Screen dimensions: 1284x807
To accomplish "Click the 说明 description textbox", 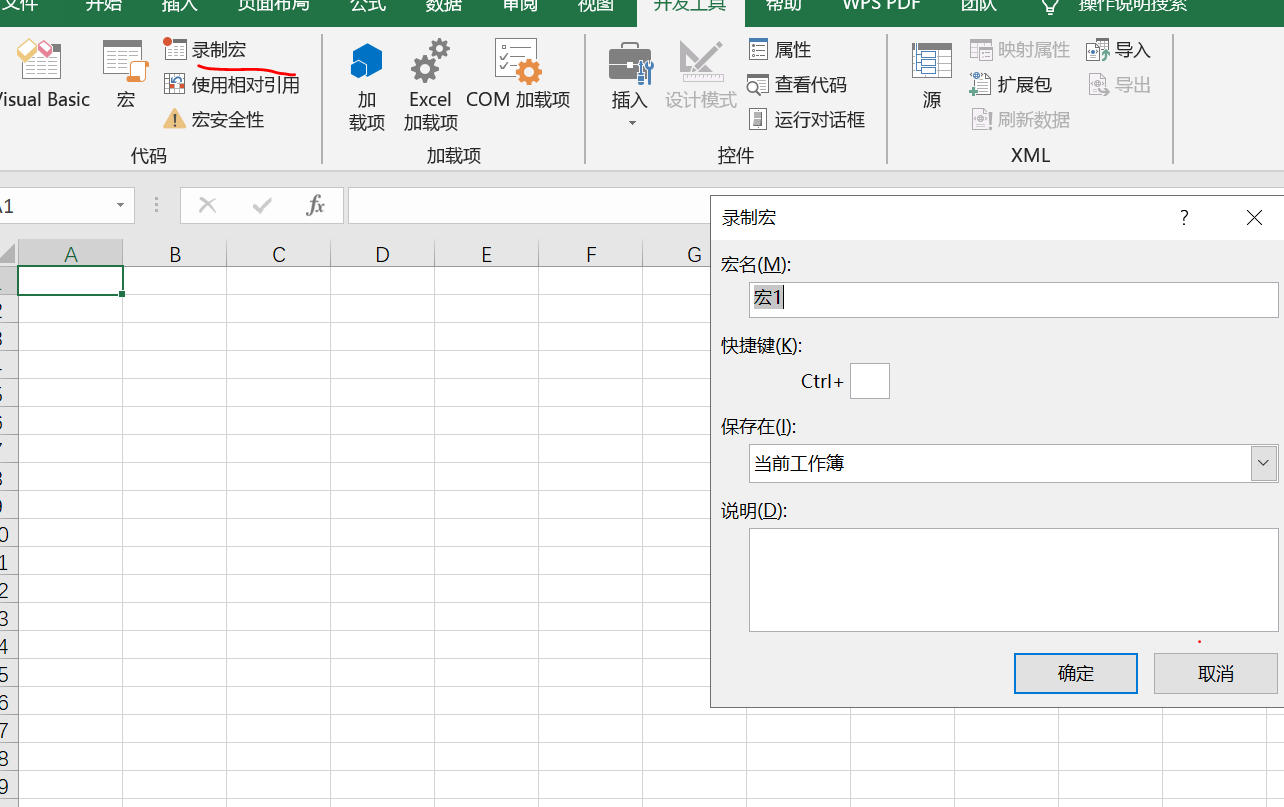I will tap(1013, 580).
